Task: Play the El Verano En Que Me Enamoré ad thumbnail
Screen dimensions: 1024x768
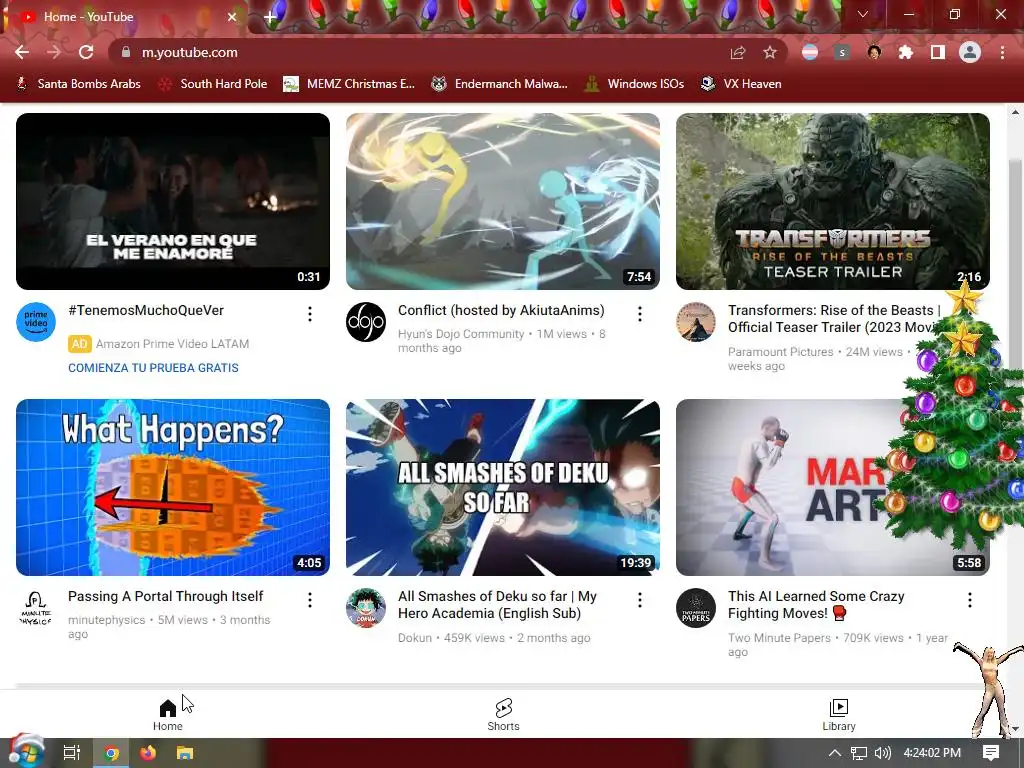Action: (173, 201)
